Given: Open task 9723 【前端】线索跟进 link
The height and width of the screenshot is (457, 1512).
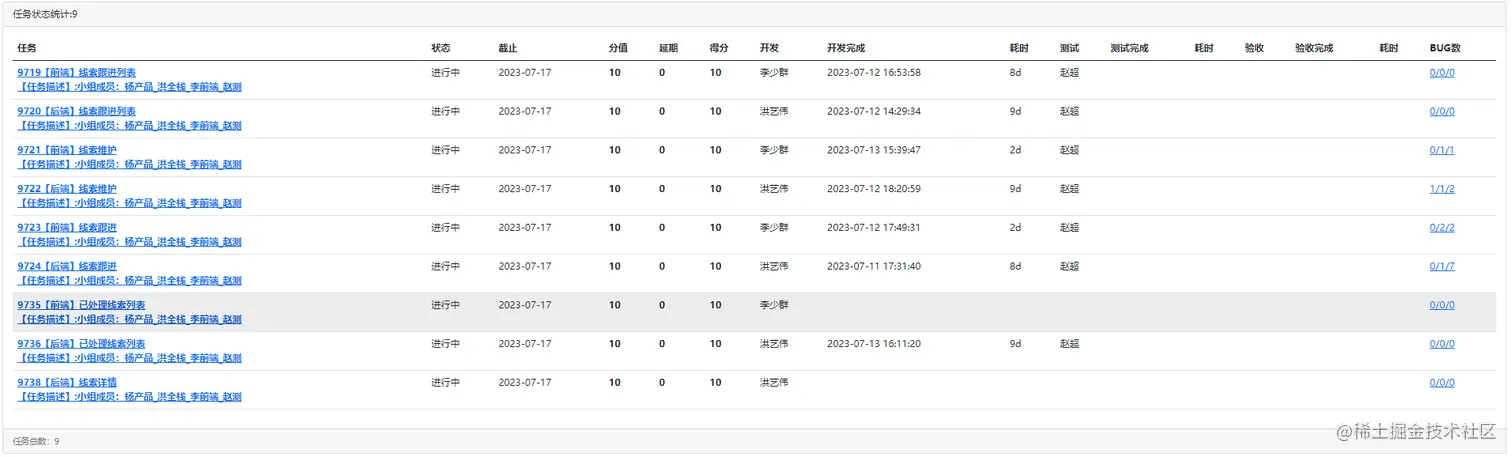Looking at the screenshot, I should click(x=67, y=228).
